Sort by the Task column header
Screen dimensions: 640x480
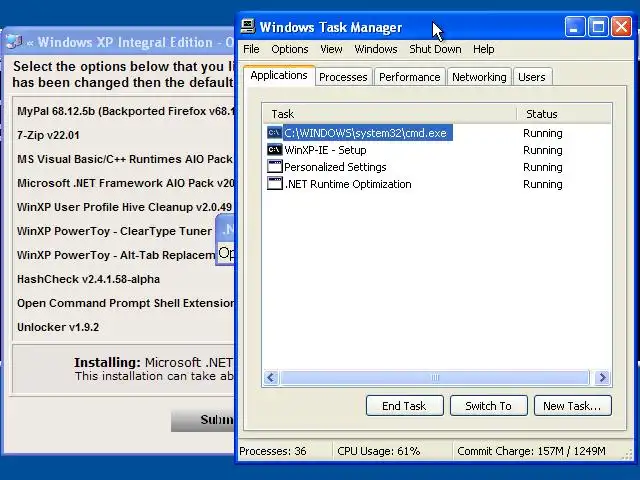pos(389,114)
